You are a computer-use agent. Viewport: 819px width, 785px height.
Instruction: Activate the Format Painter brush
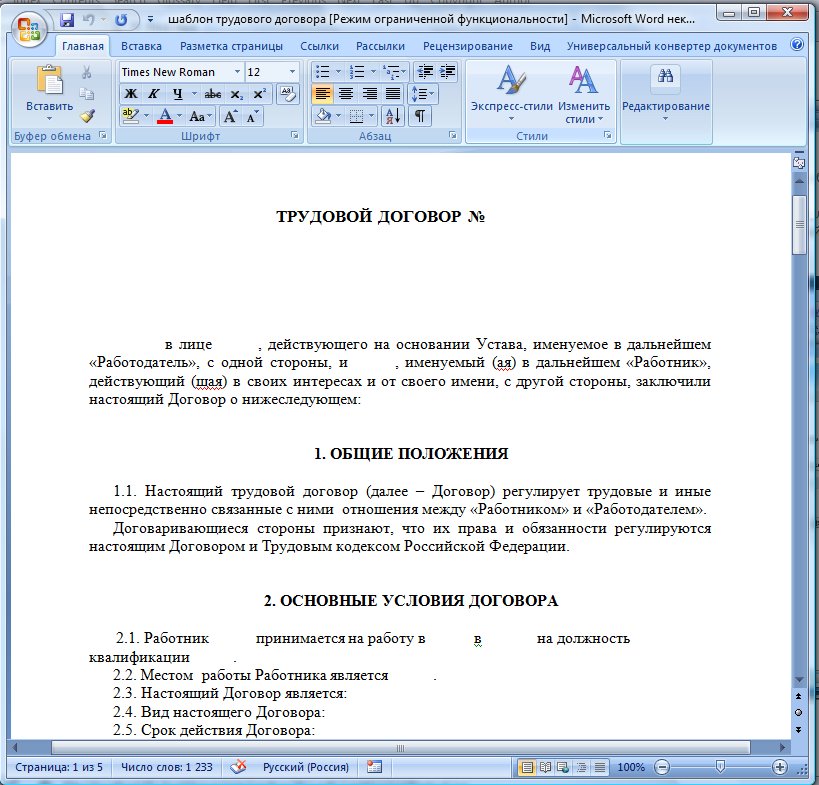tap(87, 115)
